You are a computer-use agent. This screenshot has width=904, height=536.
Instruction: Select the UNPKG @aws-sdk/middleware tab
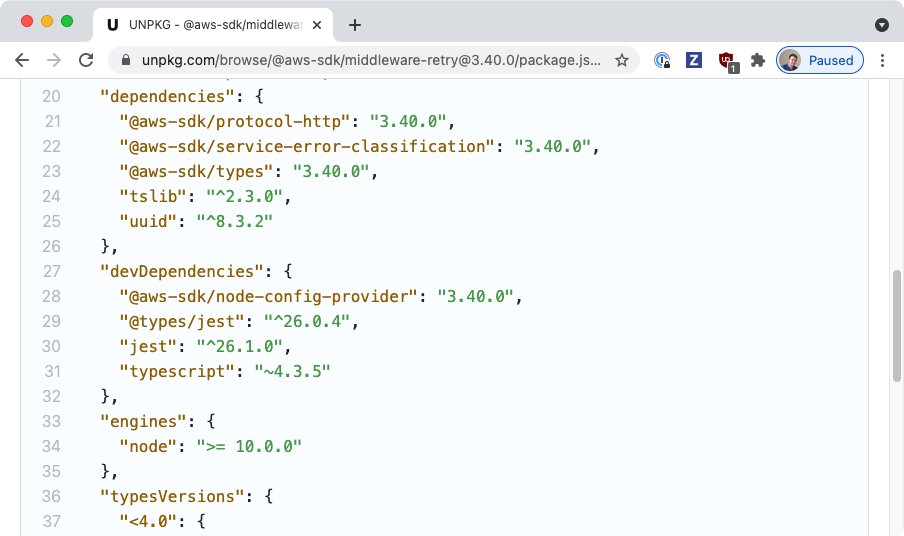(213, 25)
